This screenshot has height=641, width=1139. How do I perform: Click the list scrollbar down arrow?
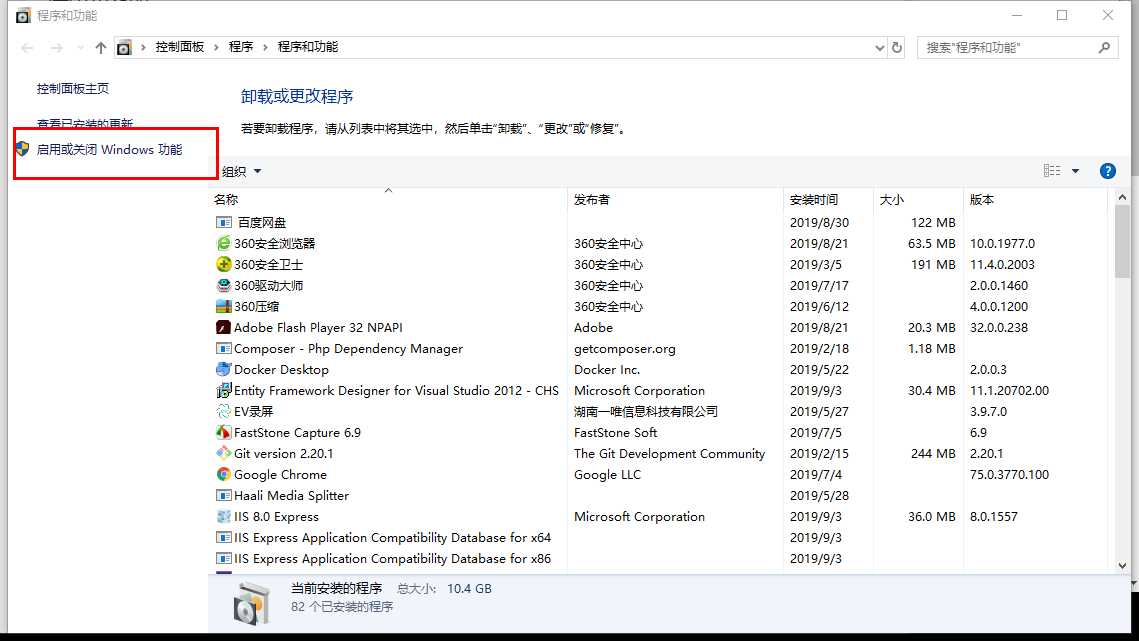coord(1122,565)
